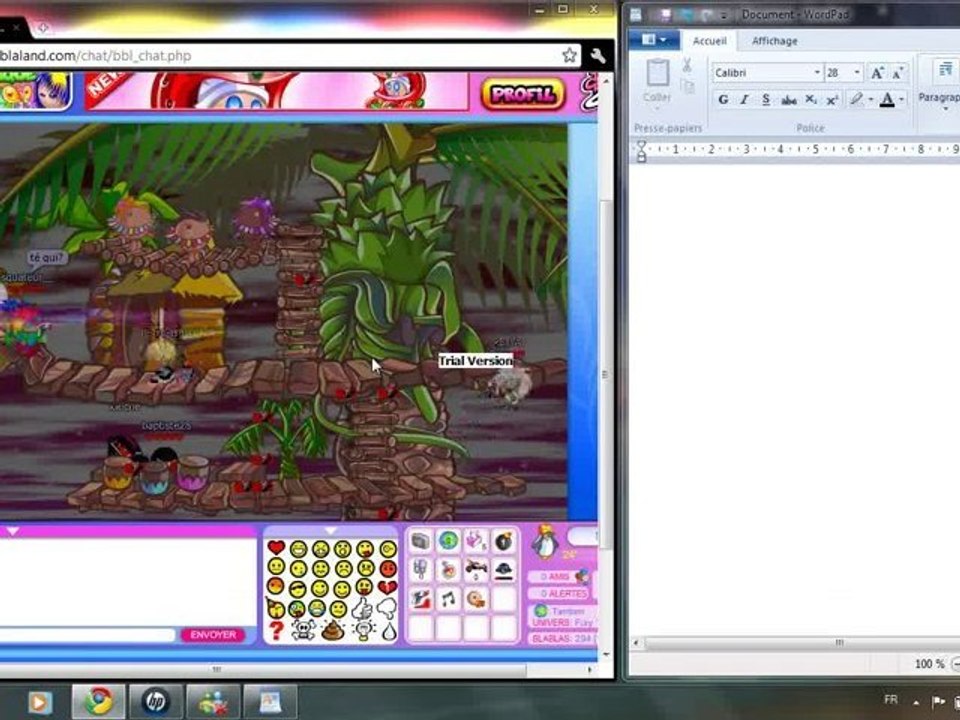960x720 pixels.
Task: Insert the thought cloud emoticon
Action: [387, 609]
